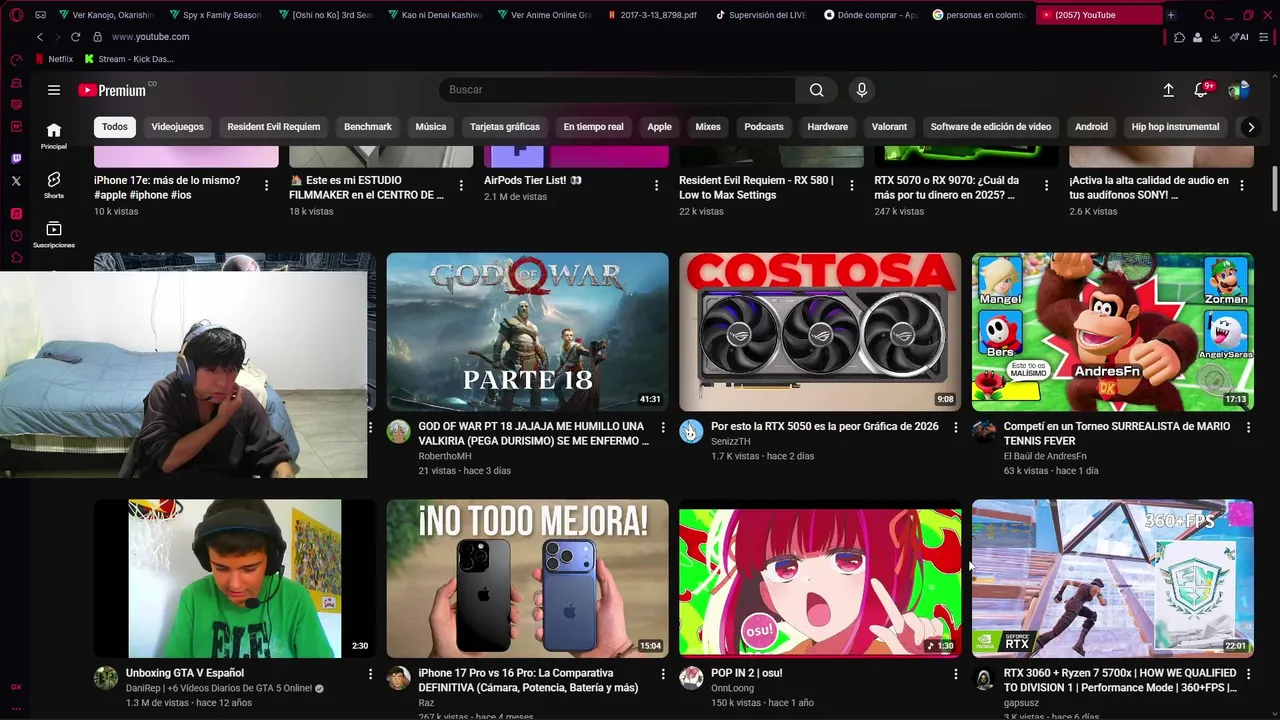Screen dimensions: 1280x720
Task: Open options for 'iPhone 17e' short
Action: coord(266,185)
